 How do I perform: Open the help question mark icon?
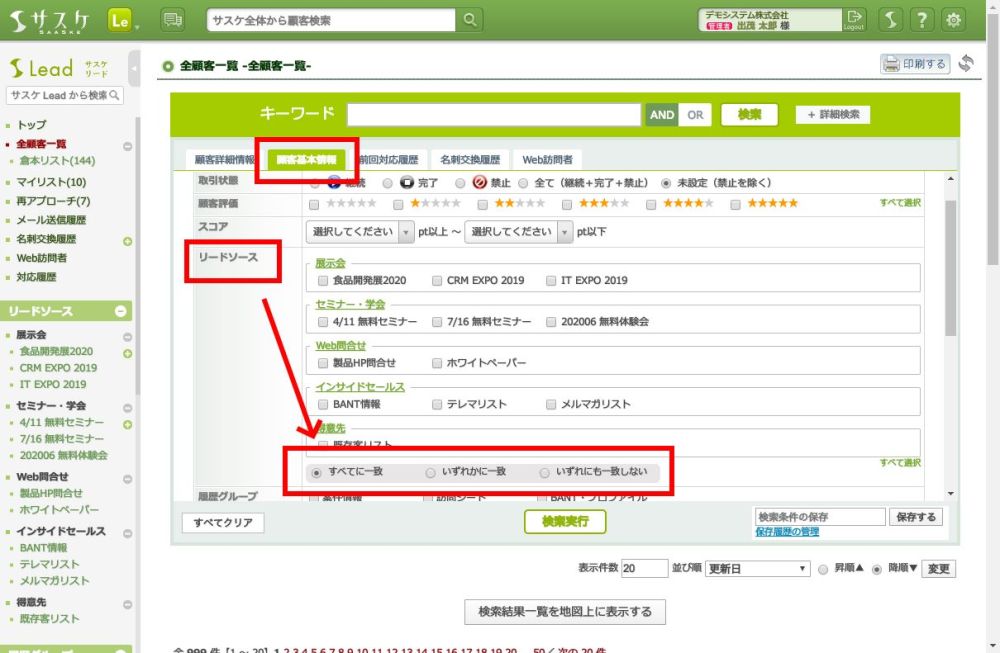(922, 20)
